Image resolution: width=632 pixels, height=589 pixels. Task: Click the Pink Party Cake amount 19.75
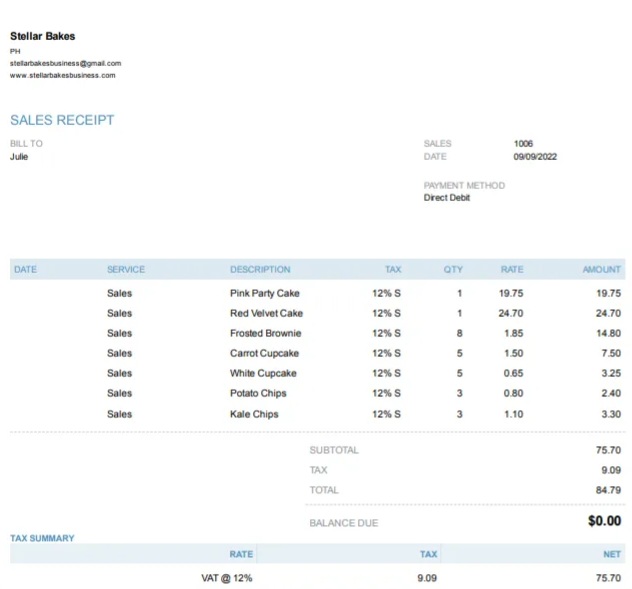click(608, 293)
